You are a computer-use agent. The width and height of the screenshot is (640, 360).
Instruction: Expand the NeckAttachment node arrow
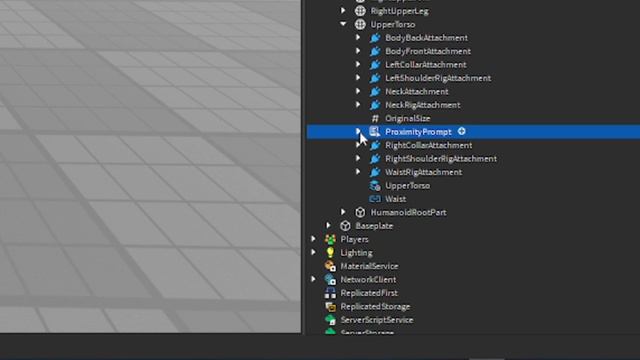(358, 91)
